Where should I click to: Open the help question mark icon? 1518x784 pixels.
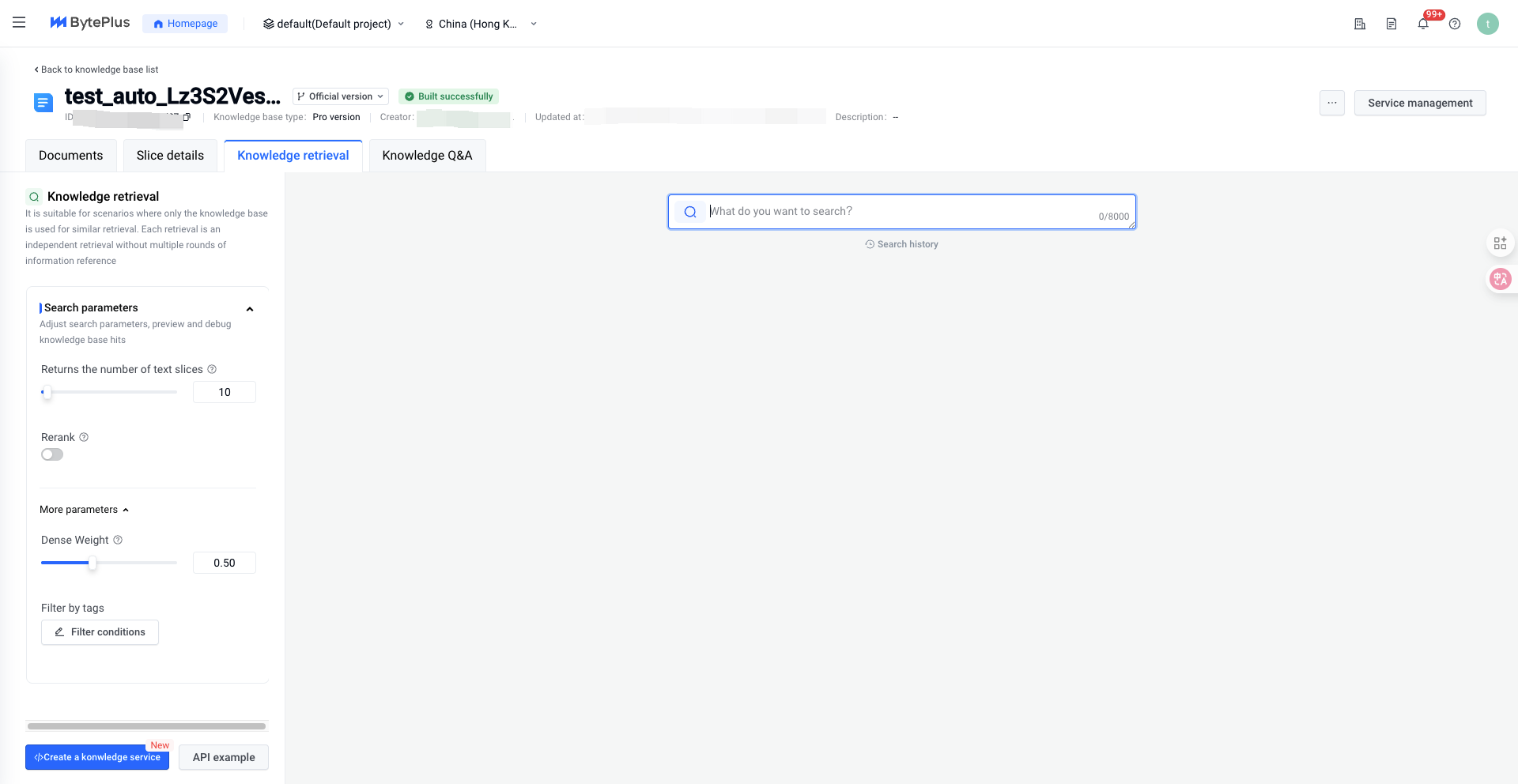(x=1455, y=24)
